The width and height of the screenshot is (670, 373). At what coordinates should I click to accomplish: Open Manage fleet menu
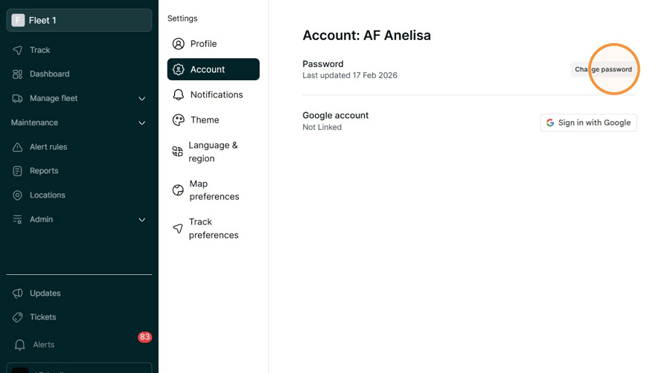tap(53, 98)
